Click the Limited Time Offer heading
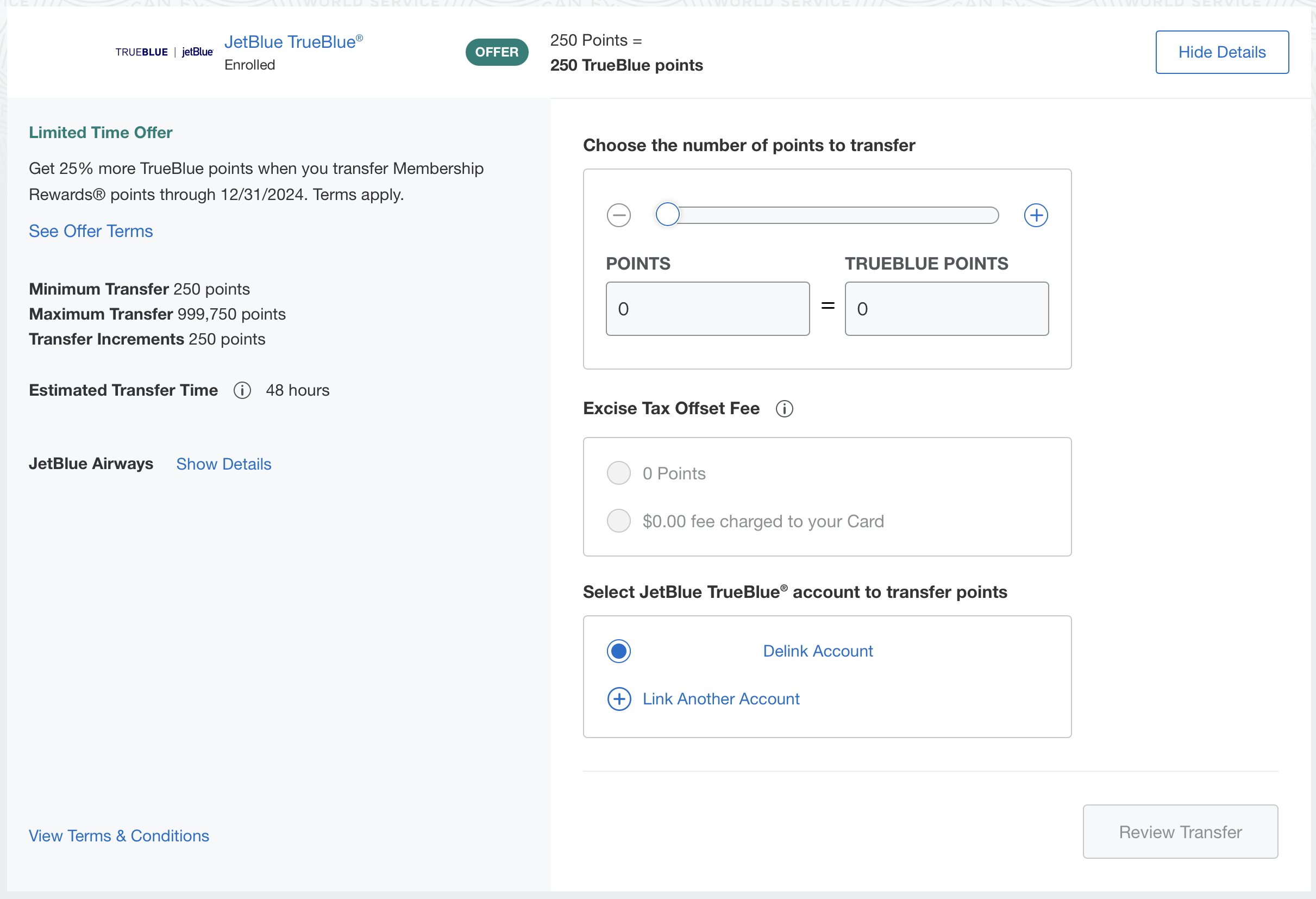This screenshot has width=1316, height=899. (x=101, y=133)
